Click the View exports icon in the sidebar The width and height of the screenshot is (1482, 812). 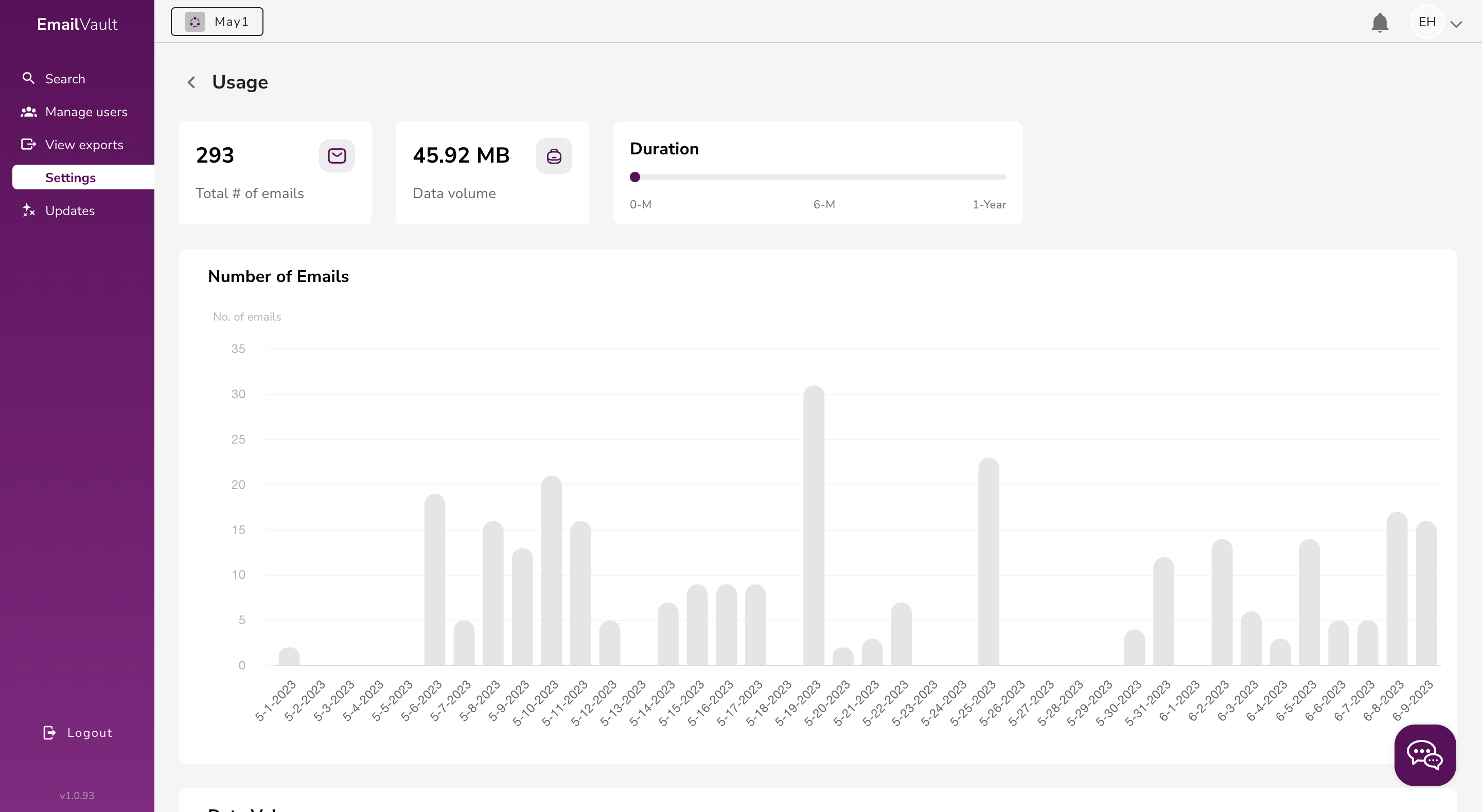click(x=28, y=145)
